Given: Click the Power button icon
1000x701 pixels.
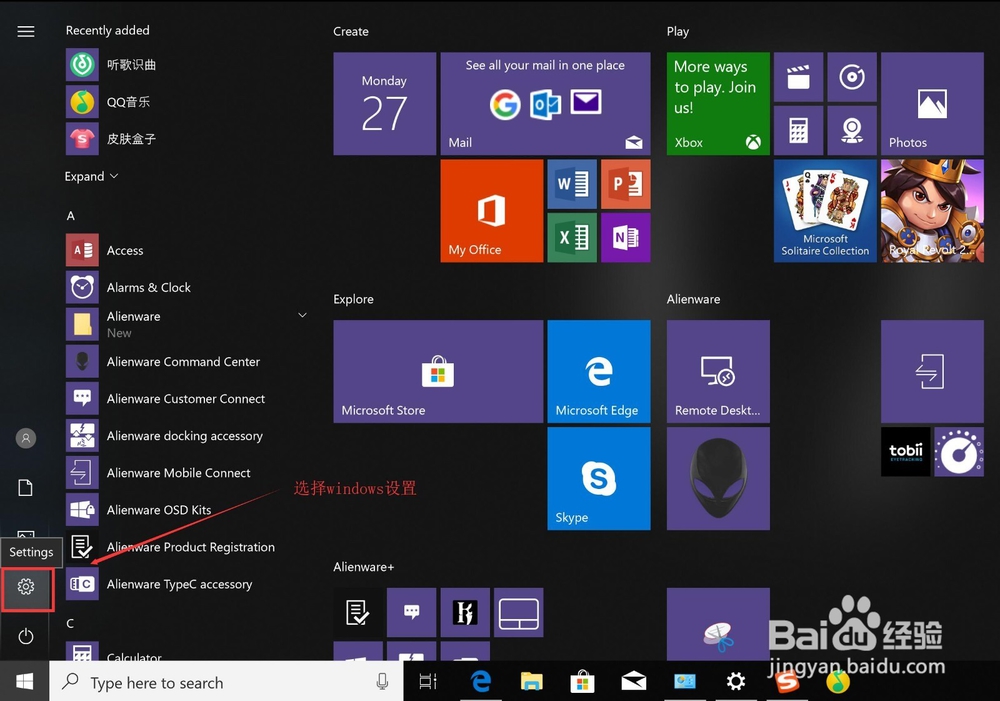Looking at the screenshot, I should (26, 636).
